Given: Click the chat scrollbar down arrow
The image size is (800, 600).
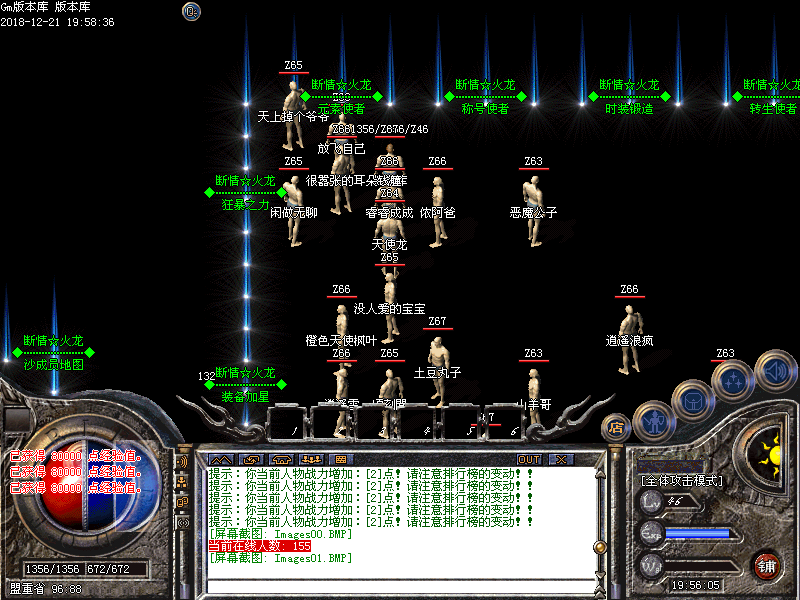Looking at the screenshot, I should click(x=601, y=576).
